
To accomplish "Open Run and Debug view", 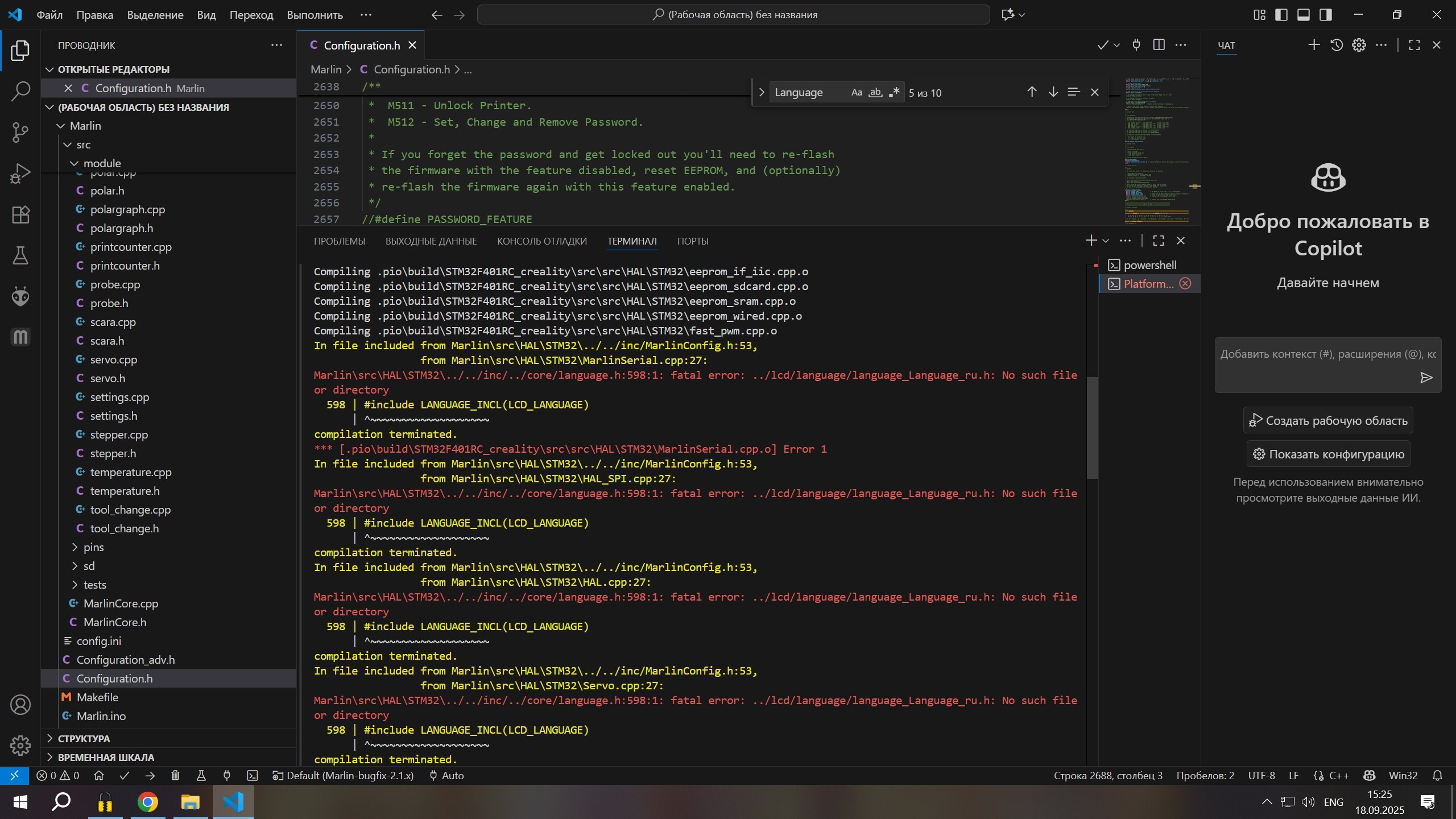I will 20,173.
